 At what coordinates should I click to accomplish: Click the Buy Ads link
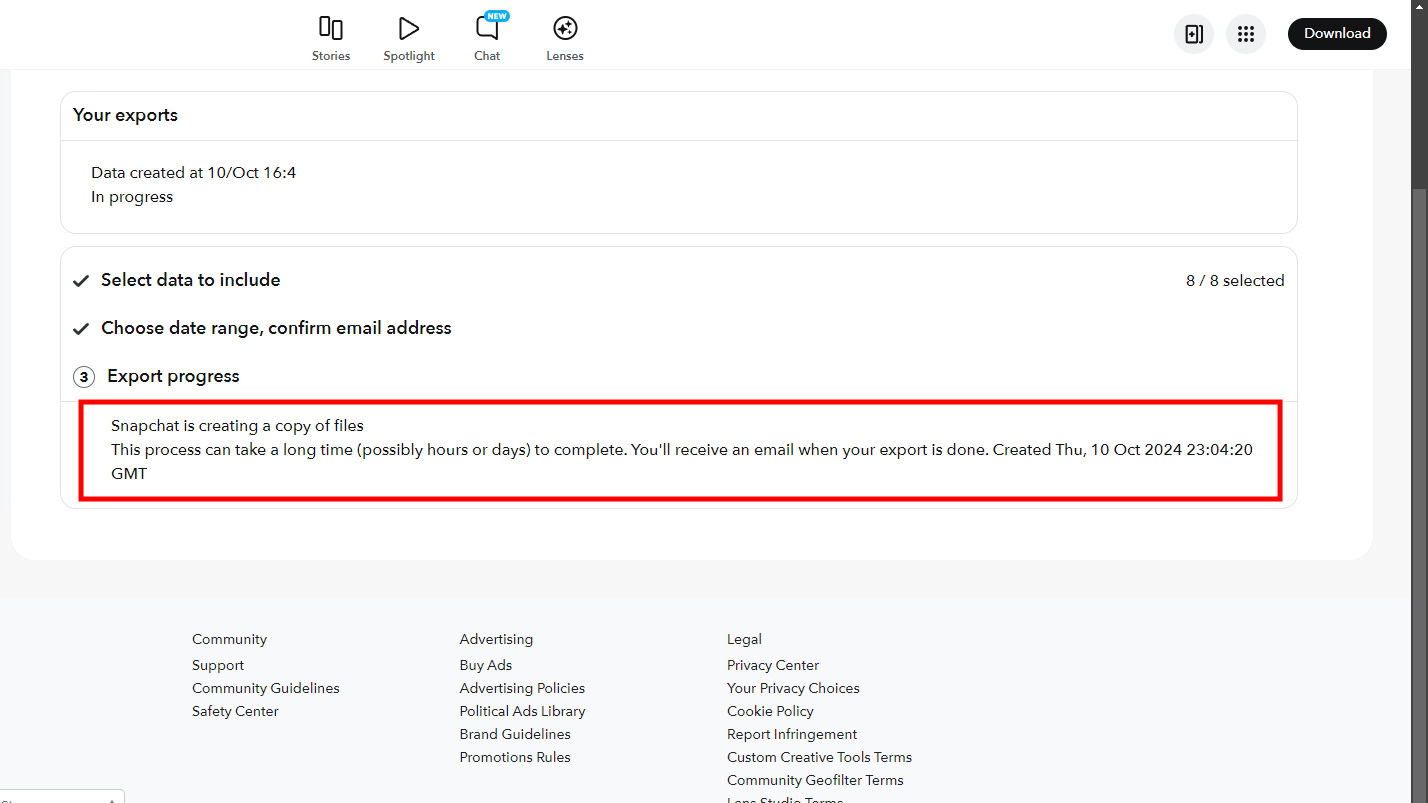[x=485, y=665]
